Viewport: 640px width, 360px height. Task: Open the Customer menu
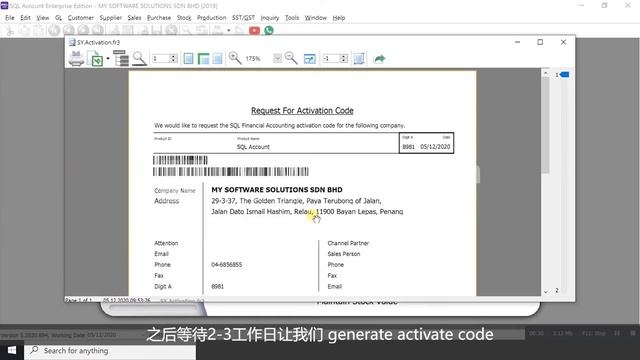click(80, 18)
